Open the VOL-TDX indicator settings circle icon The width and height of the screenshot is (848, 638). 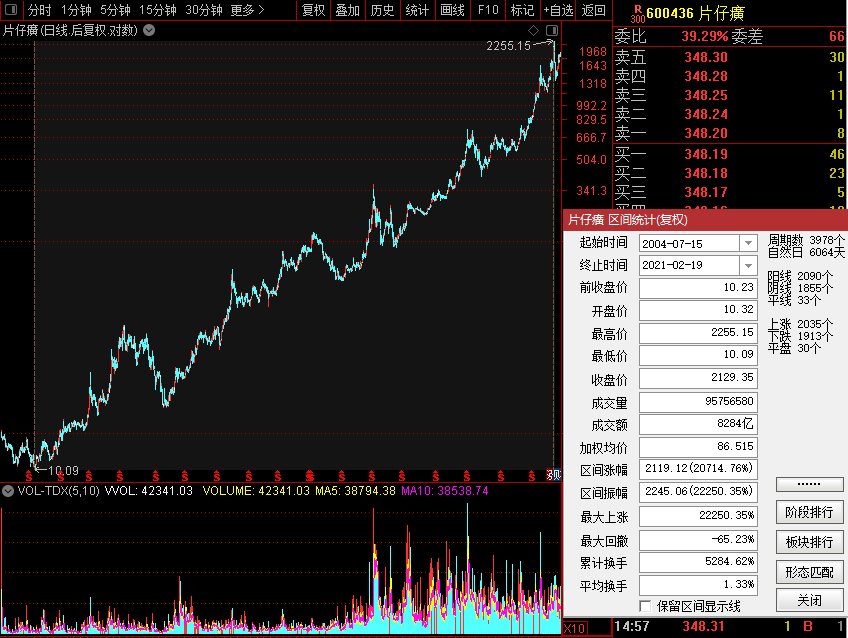(8, 491)
